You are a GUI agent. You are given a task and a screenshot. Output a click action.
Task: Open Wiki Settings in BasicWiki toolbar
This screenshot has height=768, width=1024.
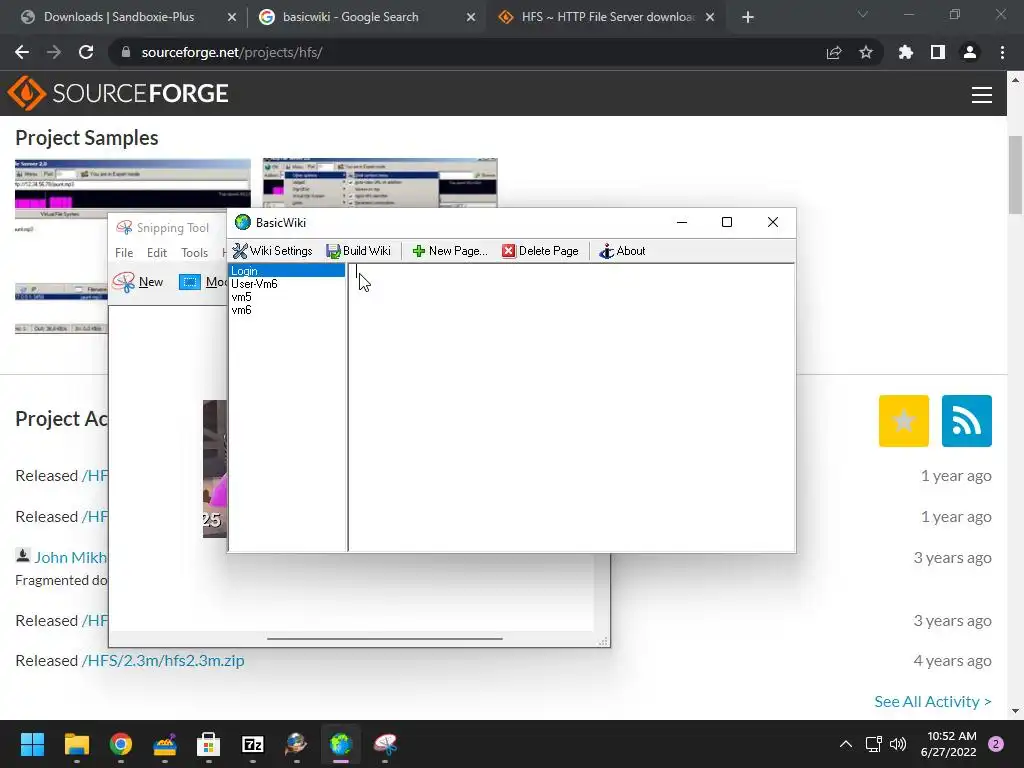click(272, 251)
